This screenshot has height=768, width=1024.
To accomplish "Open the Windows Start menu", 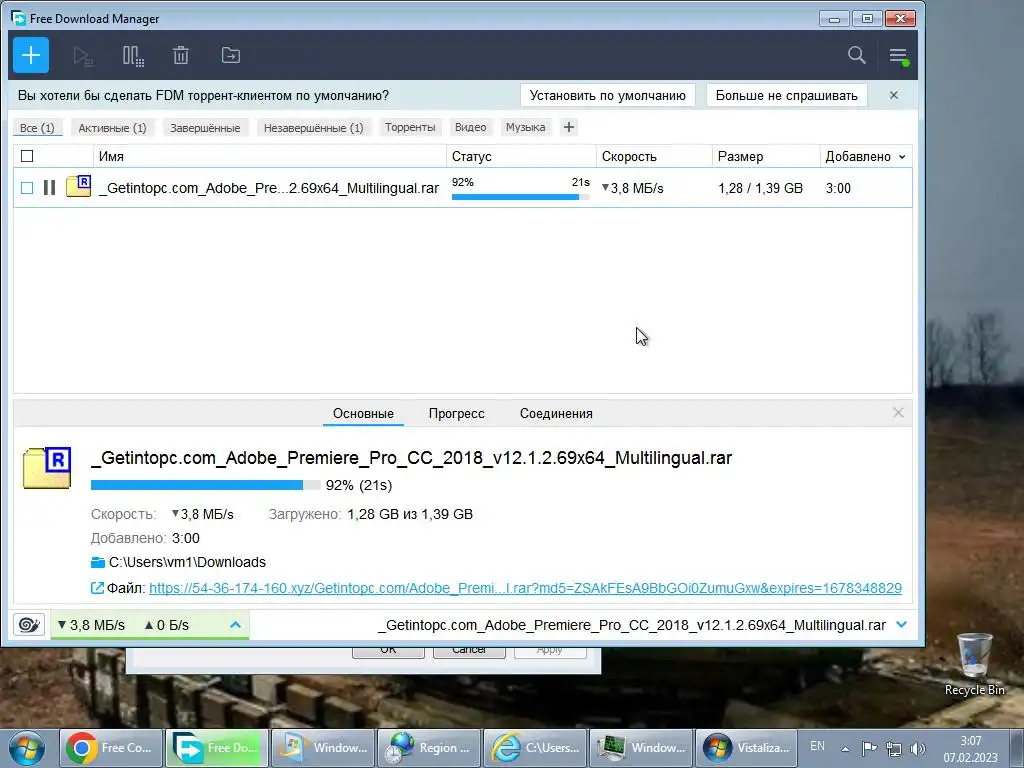I will [x=27, y=748].
